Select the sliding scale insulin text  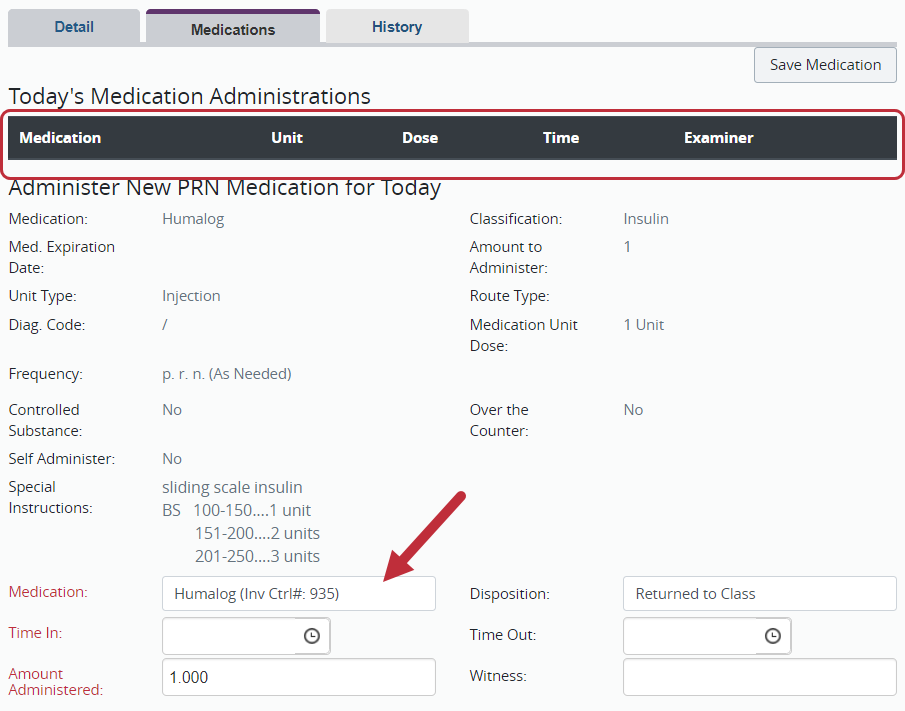[232, 487]
